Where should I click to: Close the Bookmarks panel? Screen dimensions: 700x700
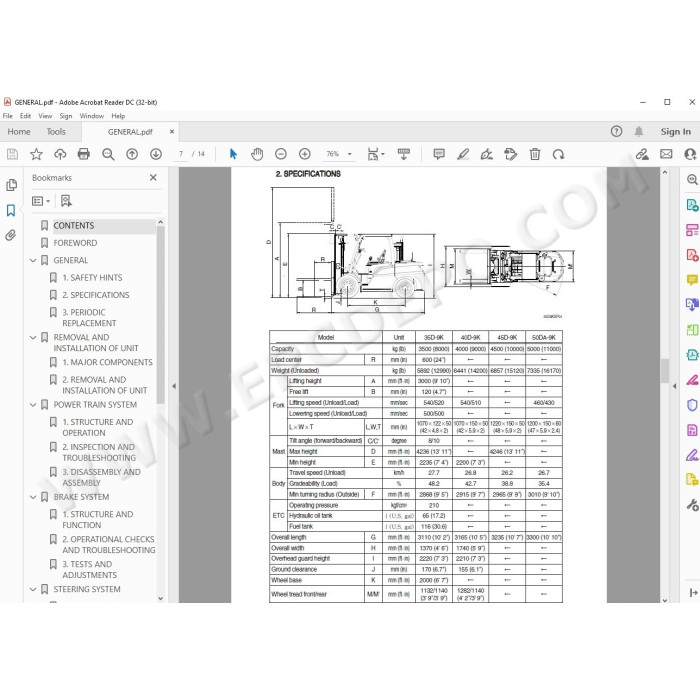153,178
